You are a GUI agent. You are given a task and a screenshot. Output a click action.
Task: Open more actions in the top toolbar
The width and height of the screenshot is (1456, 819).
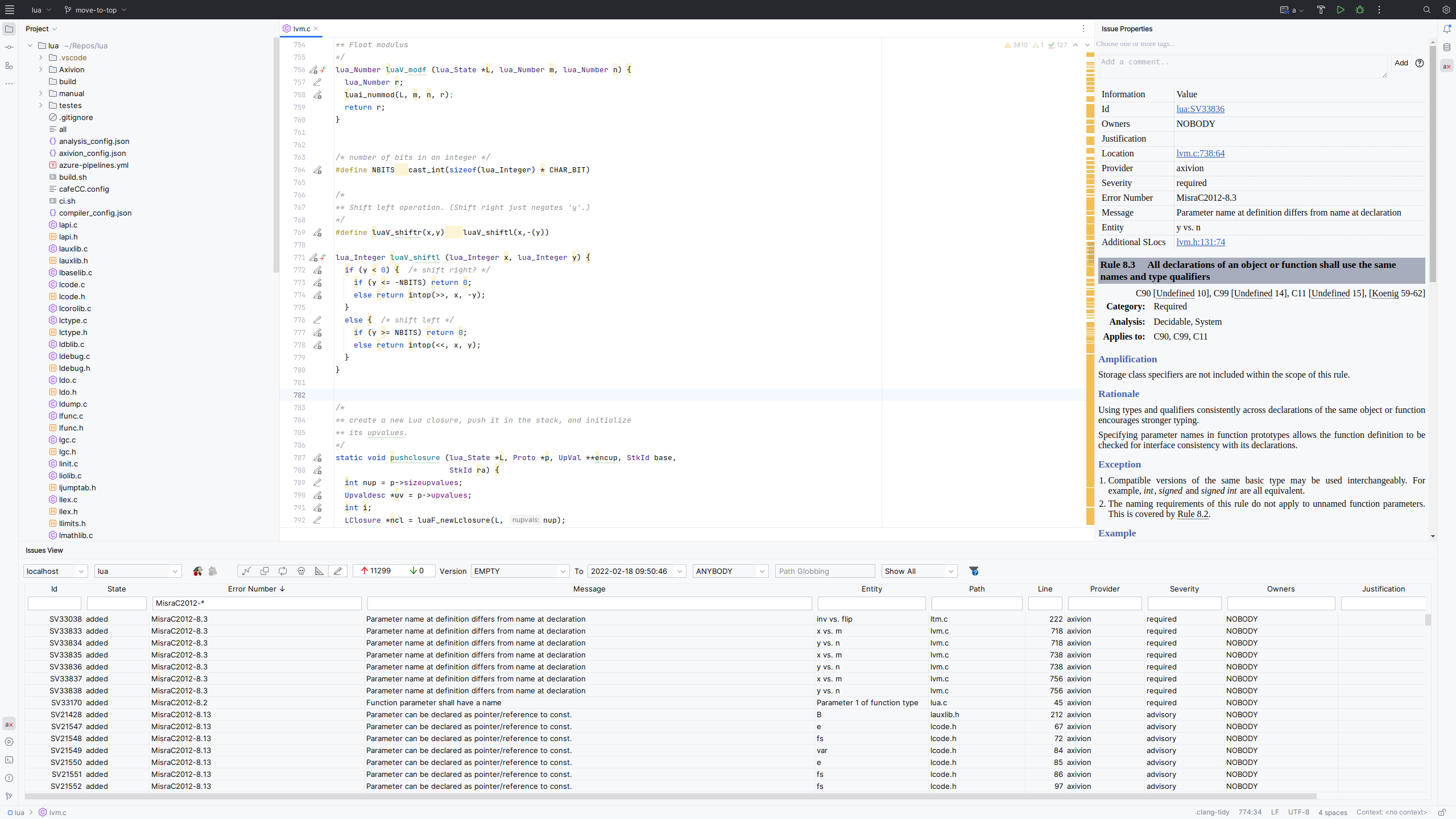1379,10
